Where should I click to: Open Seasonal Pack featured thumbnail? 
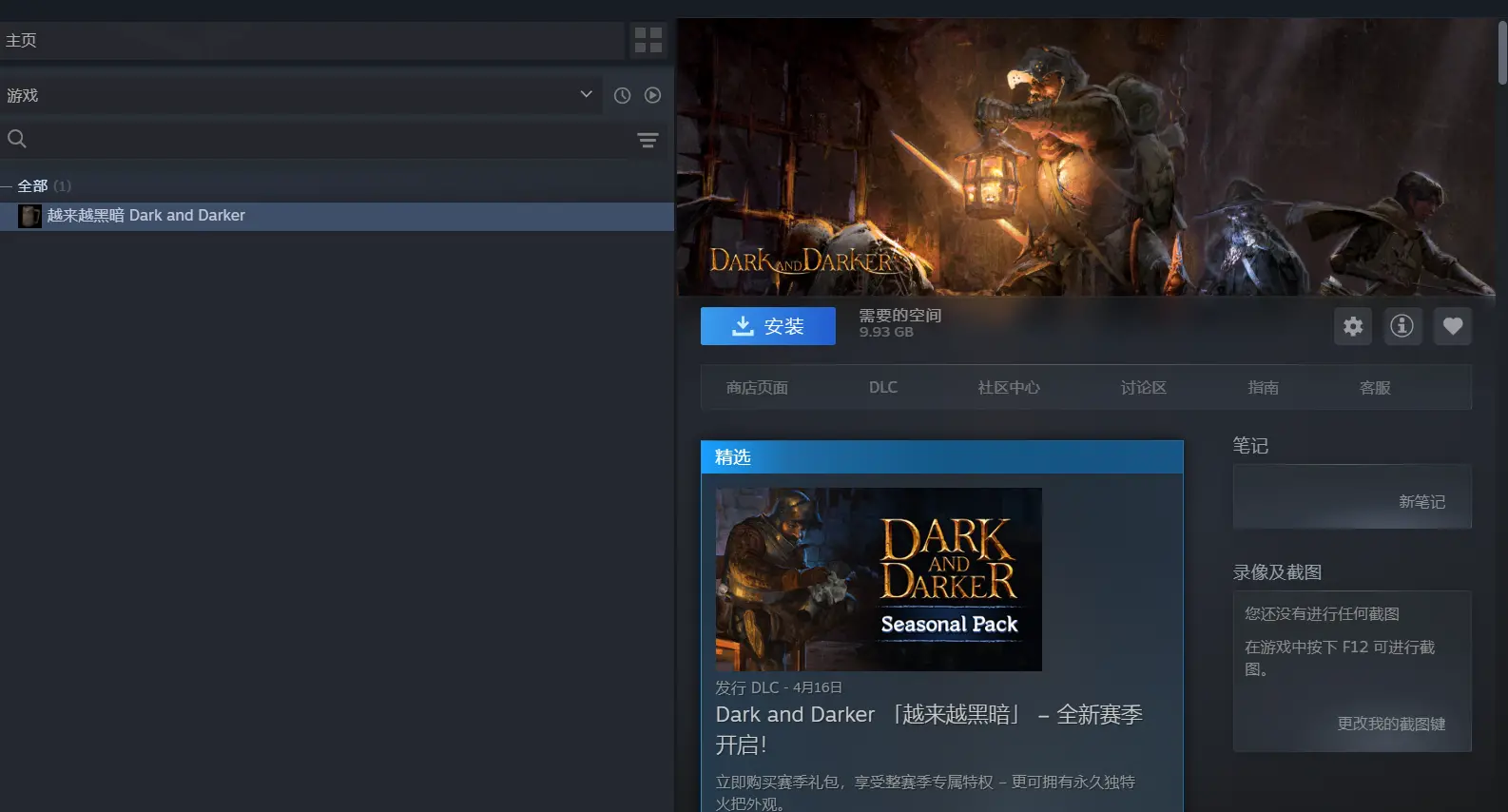(x=879, y=579)
